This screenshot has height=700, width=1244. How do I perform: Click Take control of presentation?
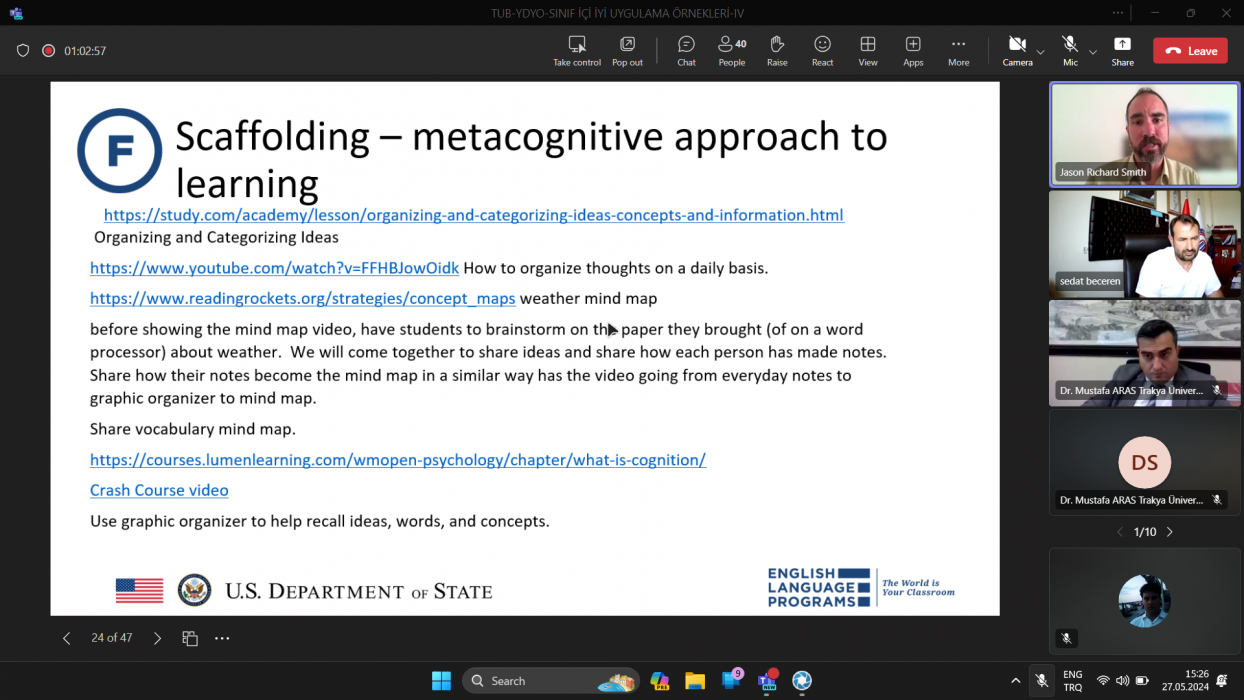click(x=577, y=50)
